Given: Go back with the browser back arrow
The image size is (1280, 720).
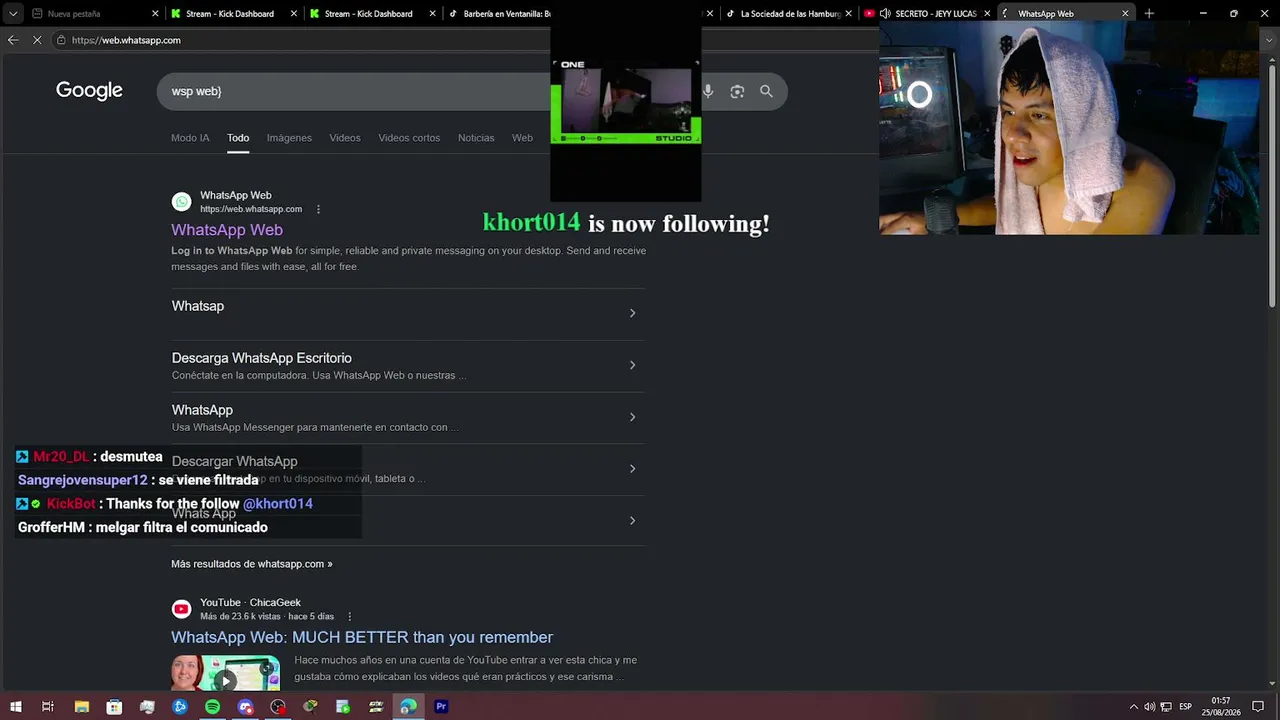Looking at the screenshot, I should click(x=13, y=40).
